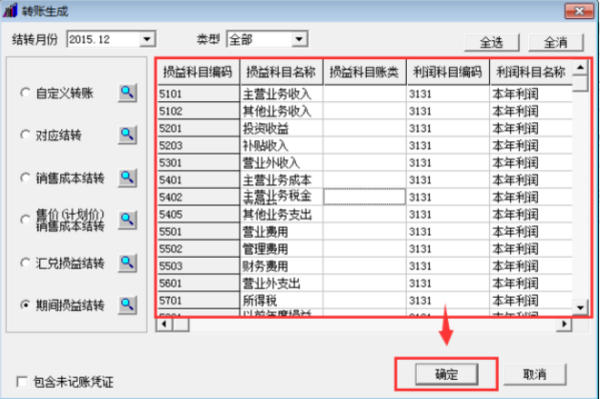Click the 主营业务收入 cell

(x=281, y=94)
